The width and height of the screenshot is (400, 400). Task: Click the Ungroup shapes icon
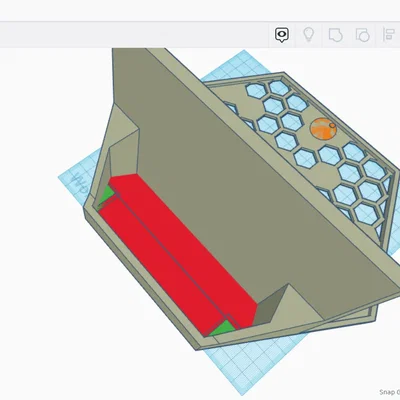[x=362, y=35]
